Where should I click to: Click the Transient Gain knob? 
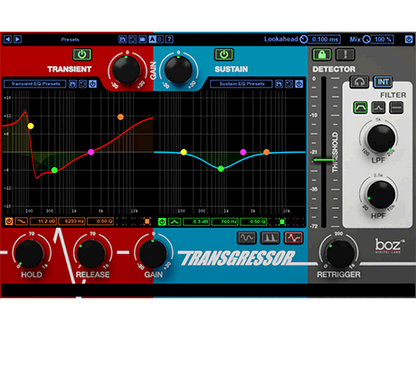tap(126, 70)
